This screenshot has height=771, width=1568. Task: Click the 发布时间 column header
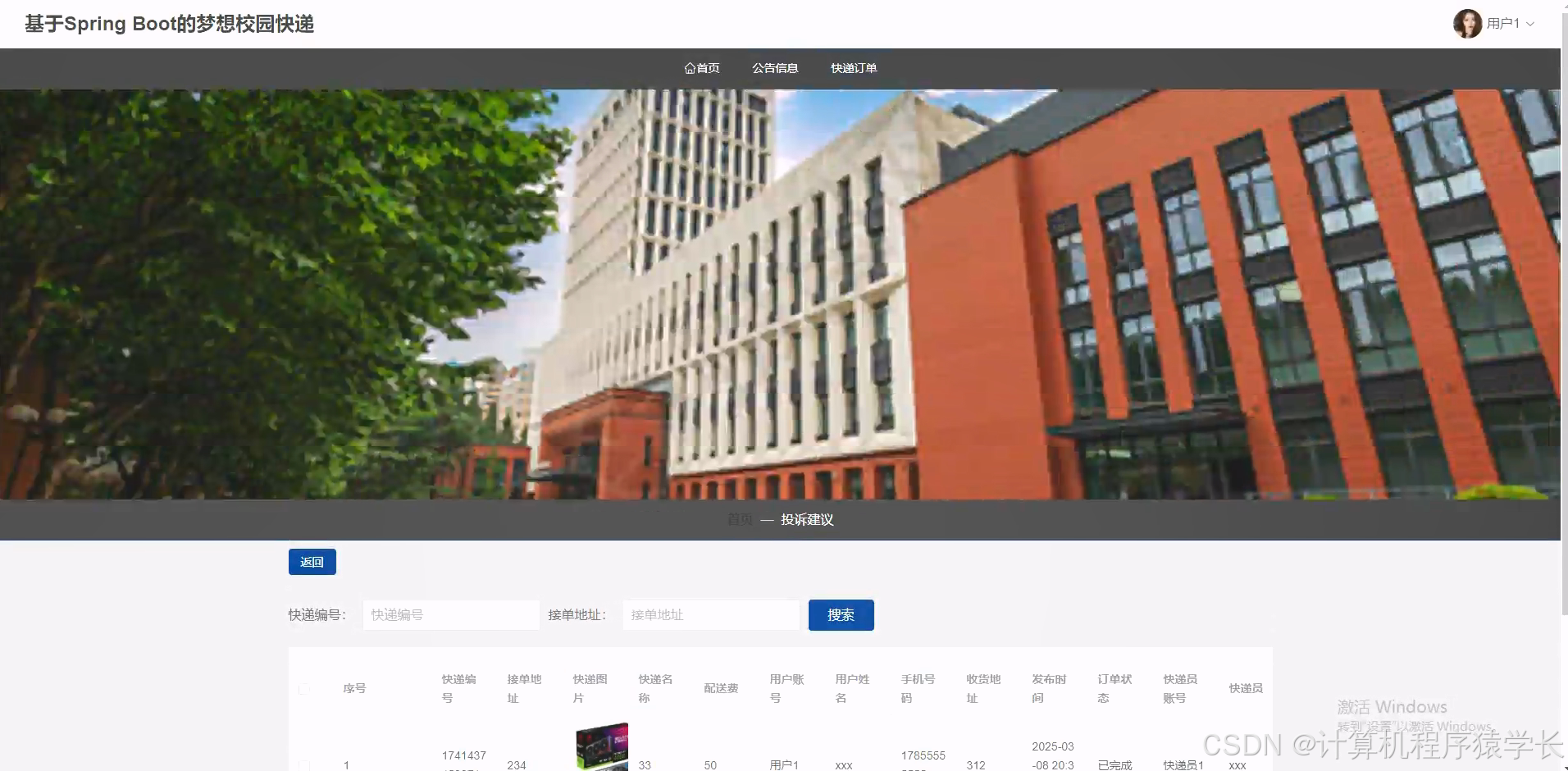click(1049, 688)
